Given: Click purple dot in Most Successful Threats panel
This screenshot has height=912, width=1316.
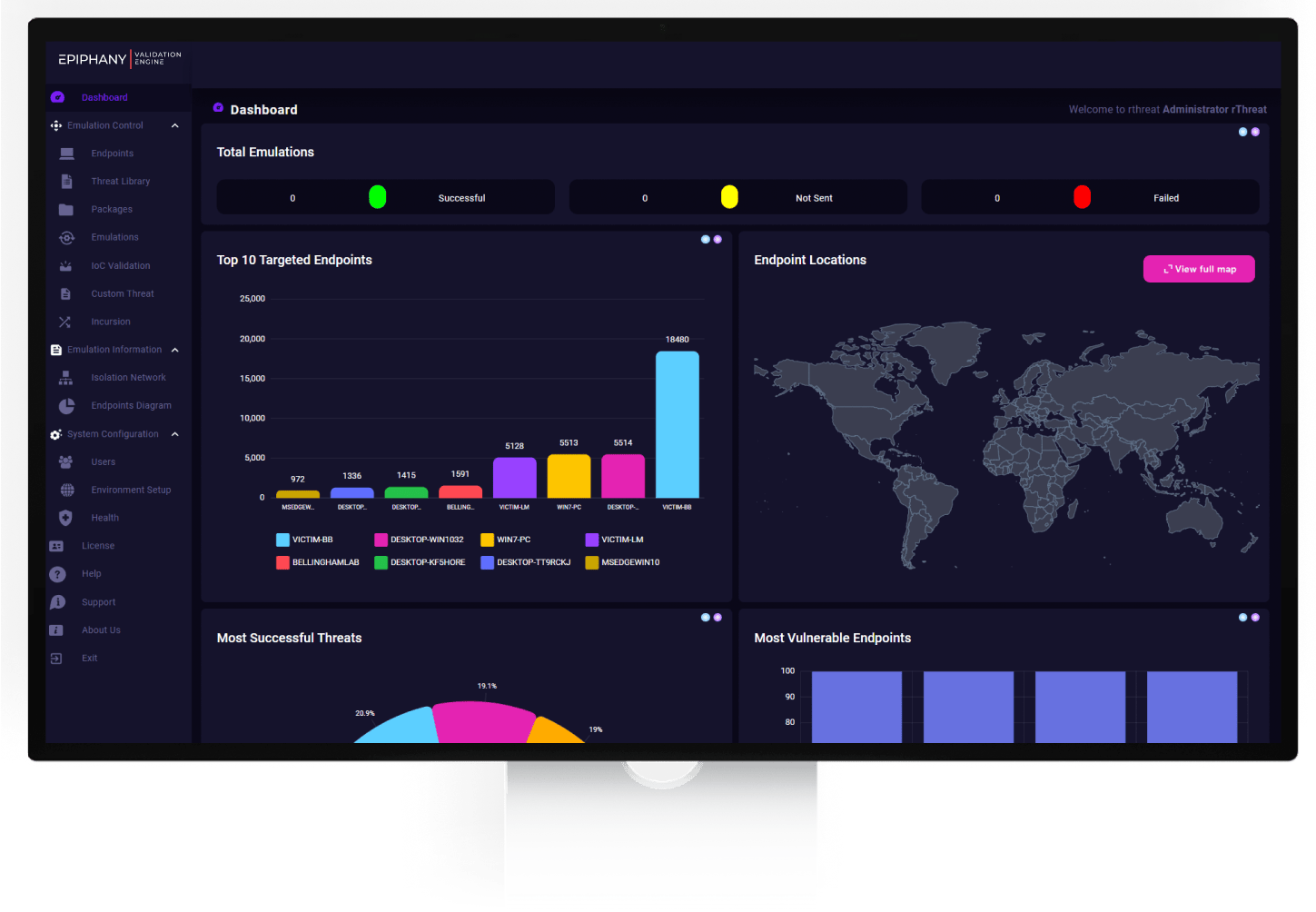Looking at the screenshot, I should click(x=717, y=618).
